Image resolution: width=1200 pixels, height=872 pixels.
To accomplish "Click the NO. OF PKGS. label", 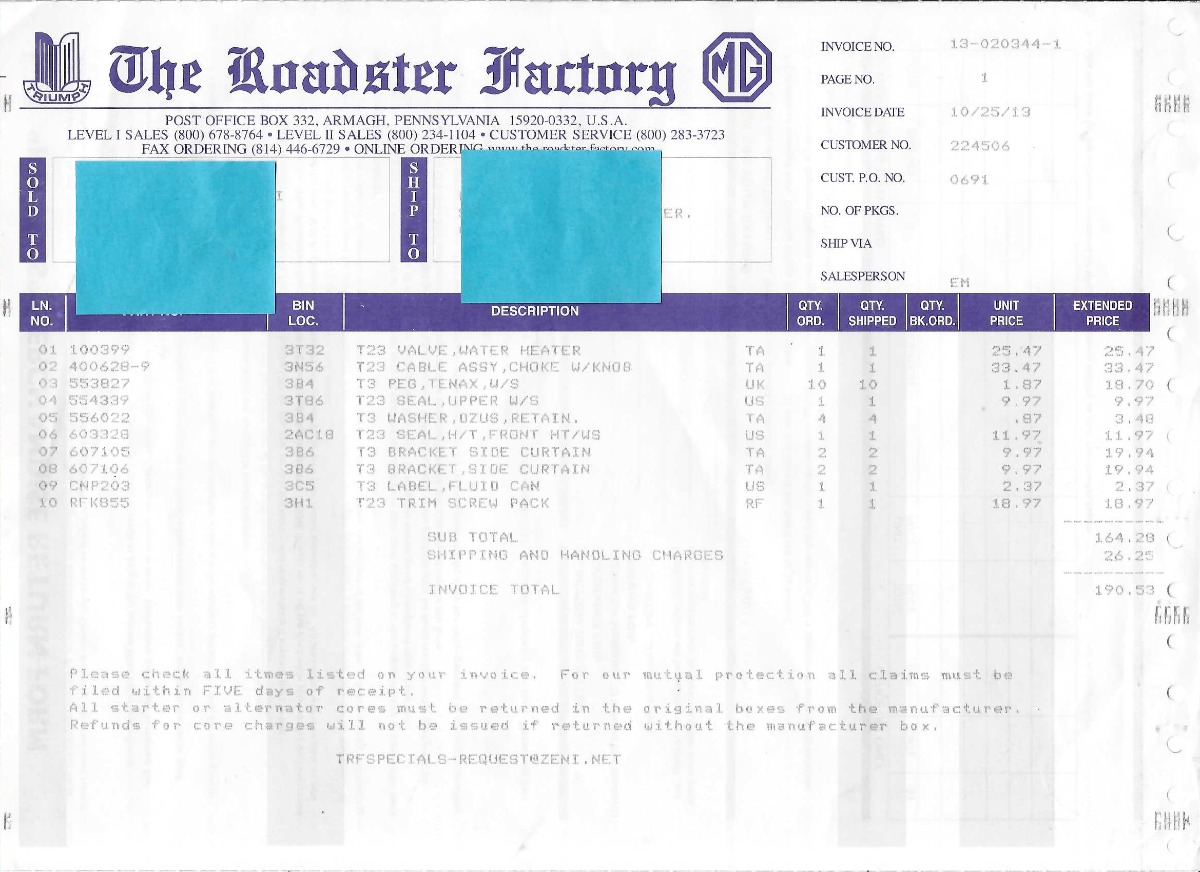I will tap(859, 211).
